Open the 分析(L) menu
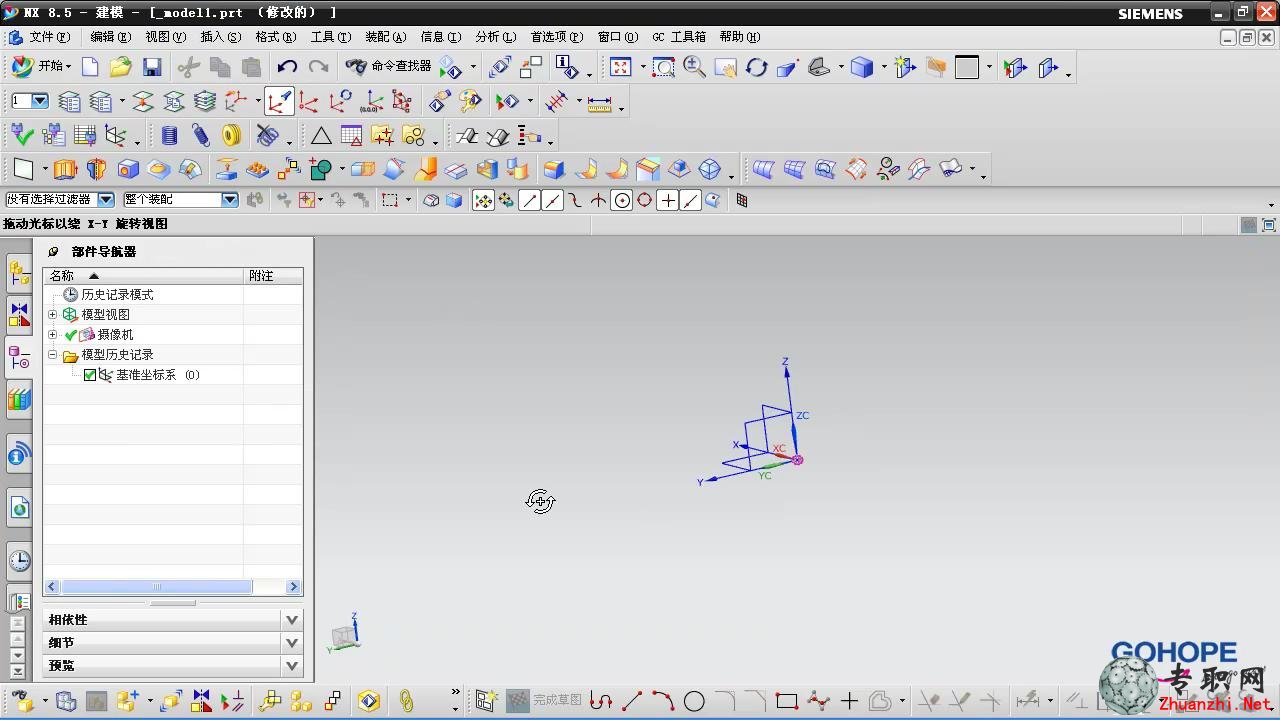This screenshot has height=720, width=1280. click(x=495, y=37)
